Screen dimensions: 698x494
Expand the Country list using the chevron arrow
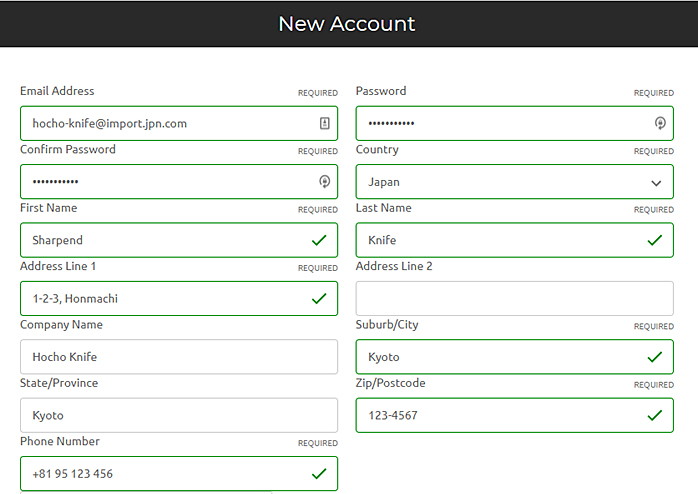click(x=656, y=183)
